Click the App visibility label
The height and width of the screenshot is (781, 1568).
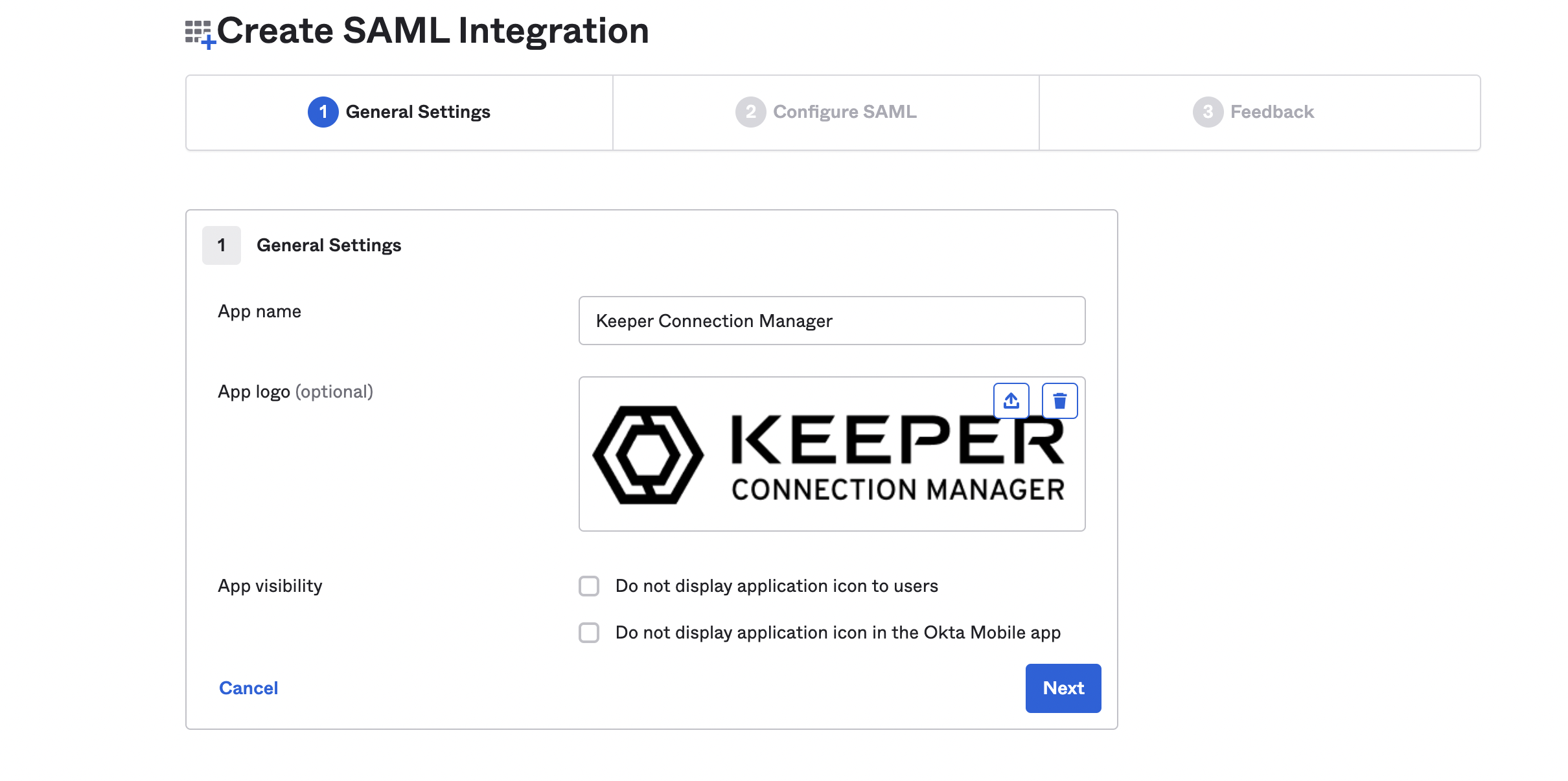point(270,586)
